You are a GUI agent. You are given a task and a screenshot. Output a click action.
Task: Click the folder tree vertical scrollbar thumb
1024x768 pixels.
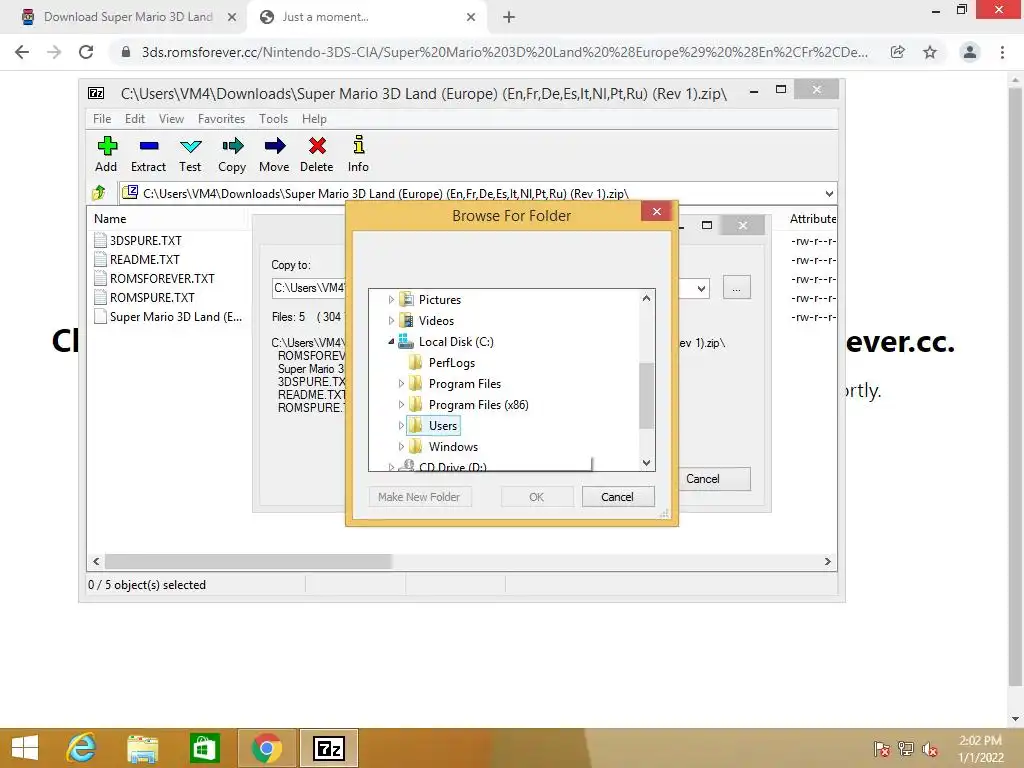point(646,396)
